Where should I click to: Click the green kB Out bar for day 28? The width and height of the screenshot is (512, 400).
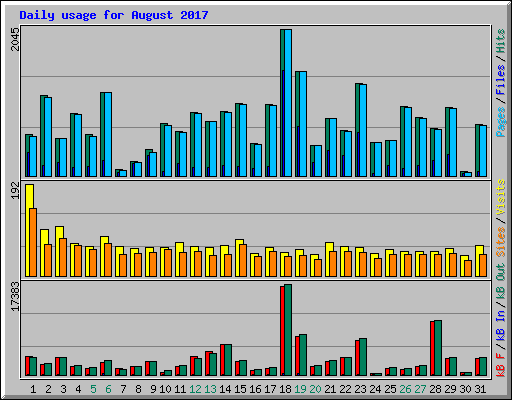pyautogui.click(x=438, y=348)
